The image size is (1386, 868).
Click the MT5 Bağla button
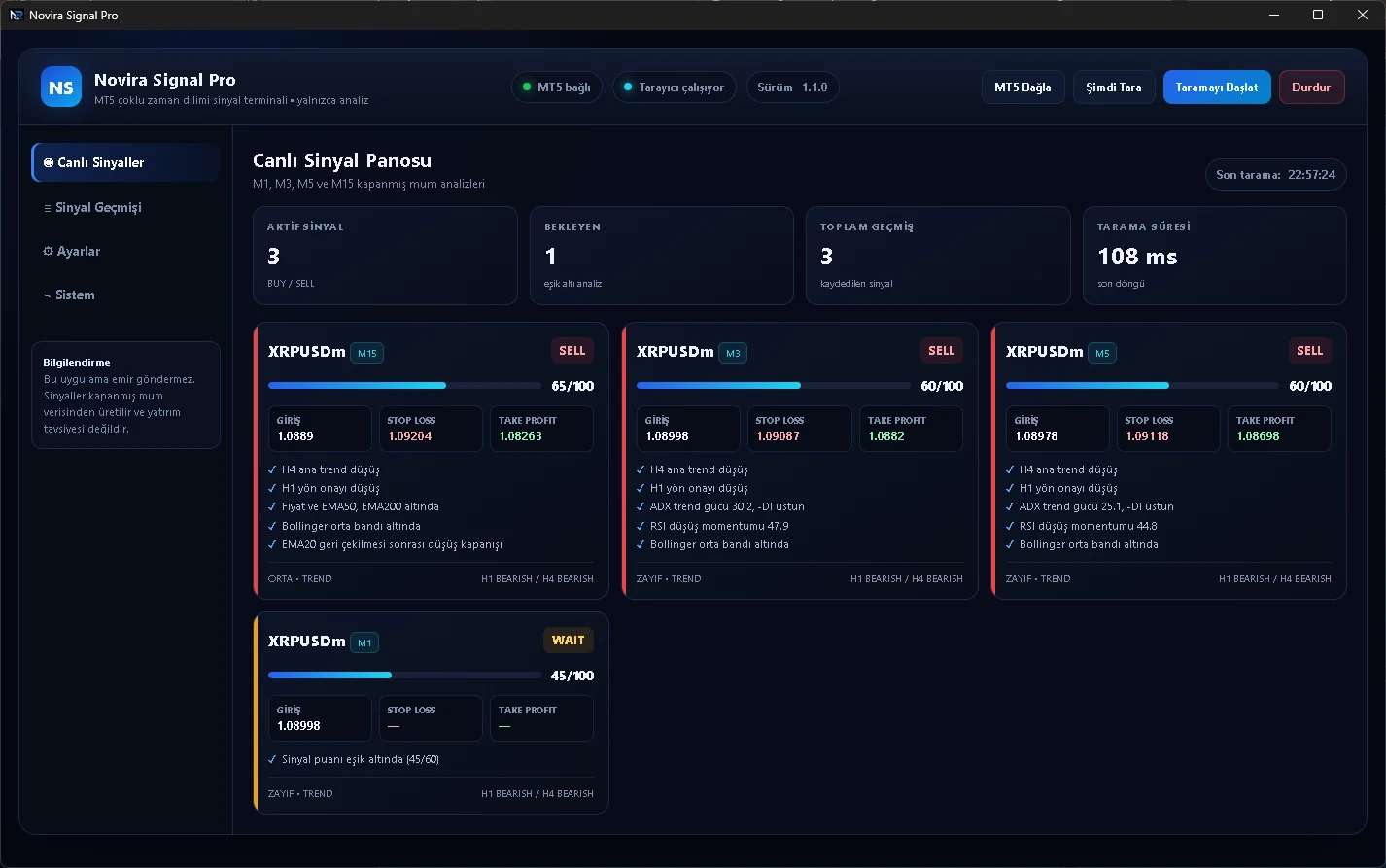click(1022, 87)
